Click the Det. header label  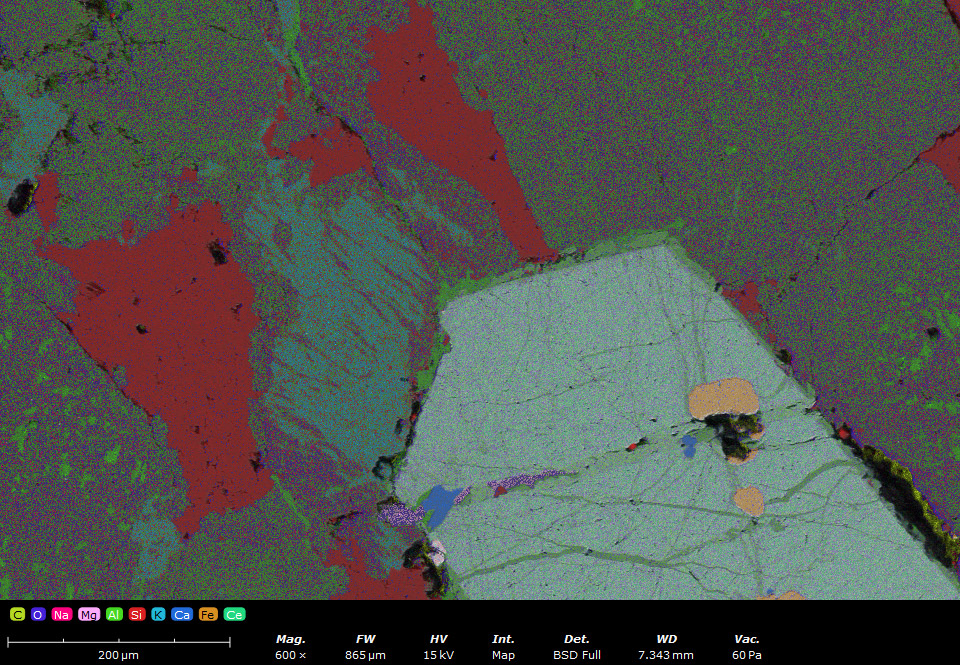577,639
